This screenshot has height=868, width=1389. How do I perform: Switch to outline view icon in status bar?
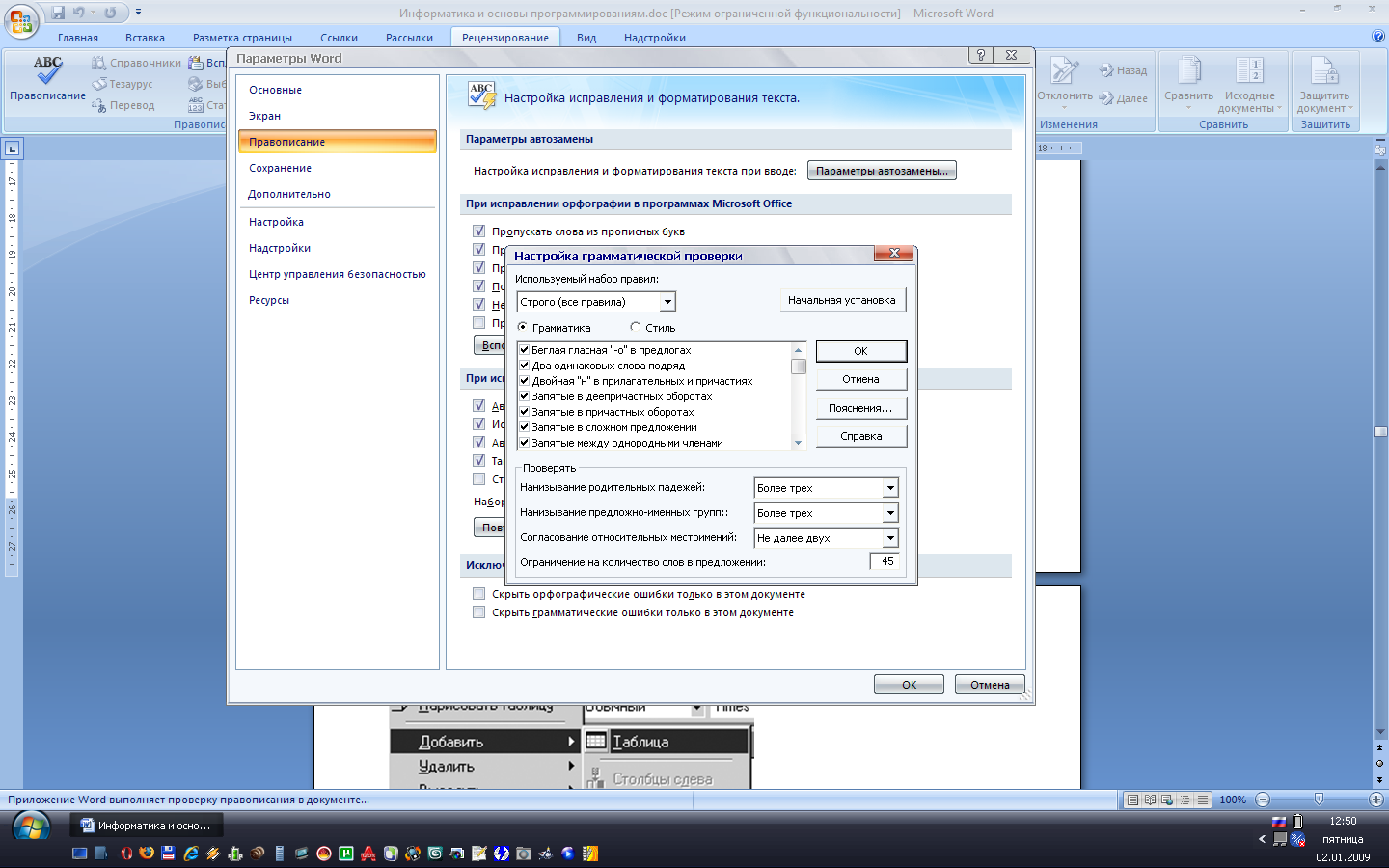(x=1185, y=800)
